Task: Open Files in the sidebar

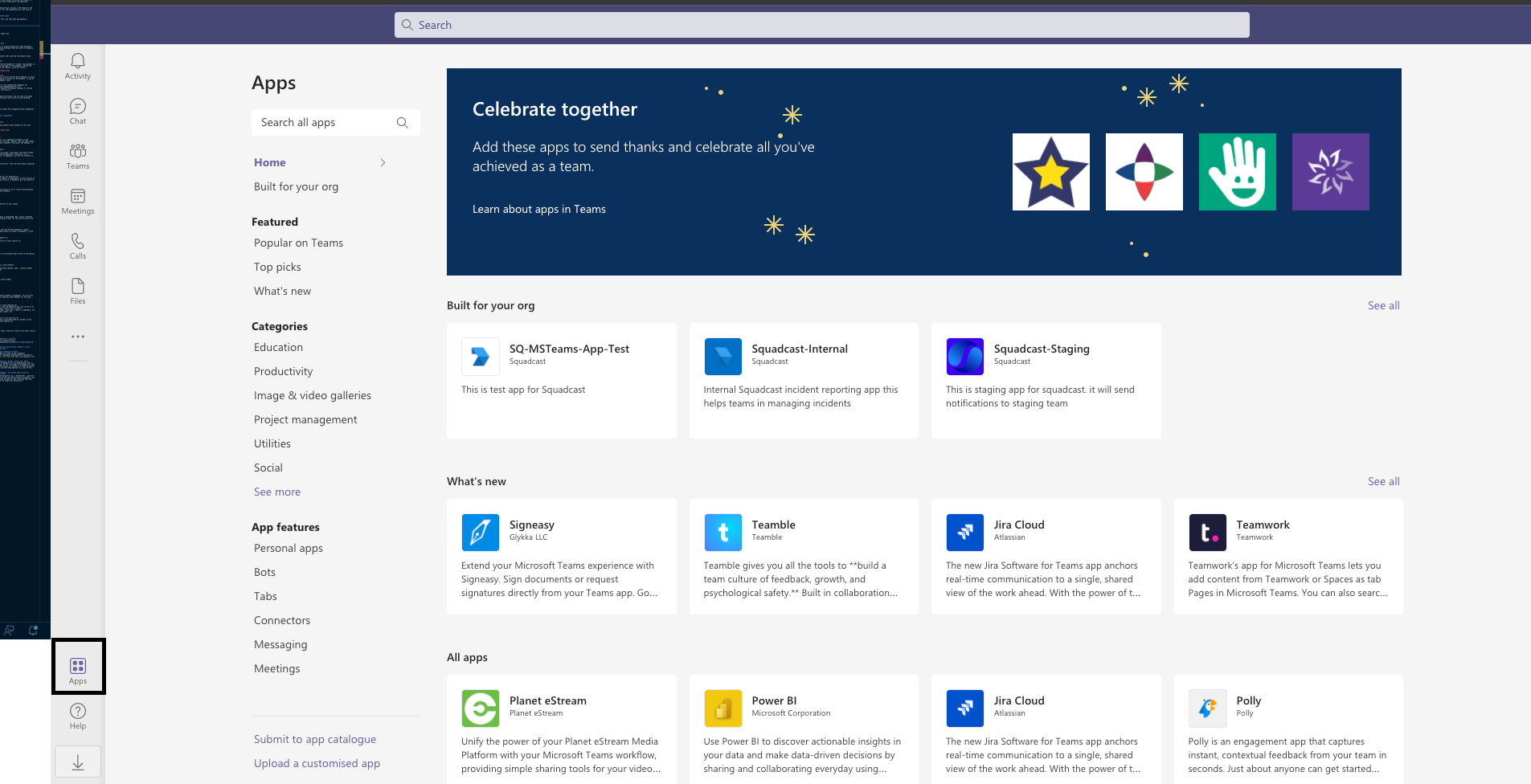Action: click(78, 291)
